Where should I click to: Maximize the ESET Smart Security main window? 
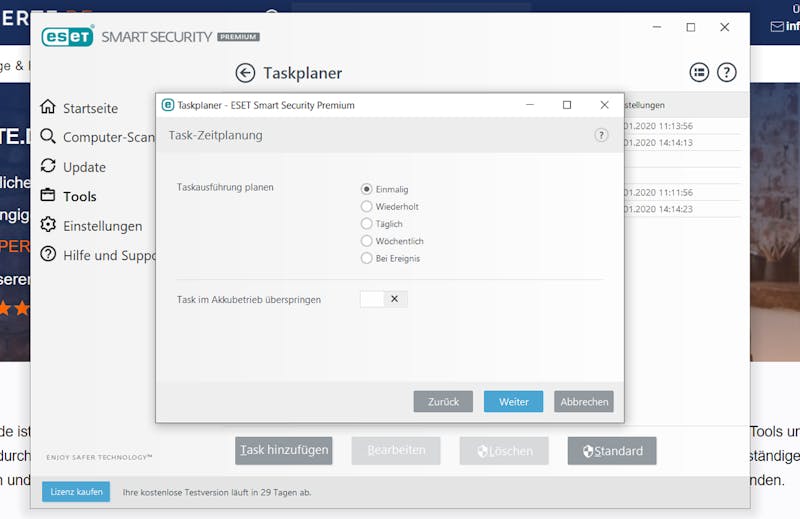coord(691,27)
